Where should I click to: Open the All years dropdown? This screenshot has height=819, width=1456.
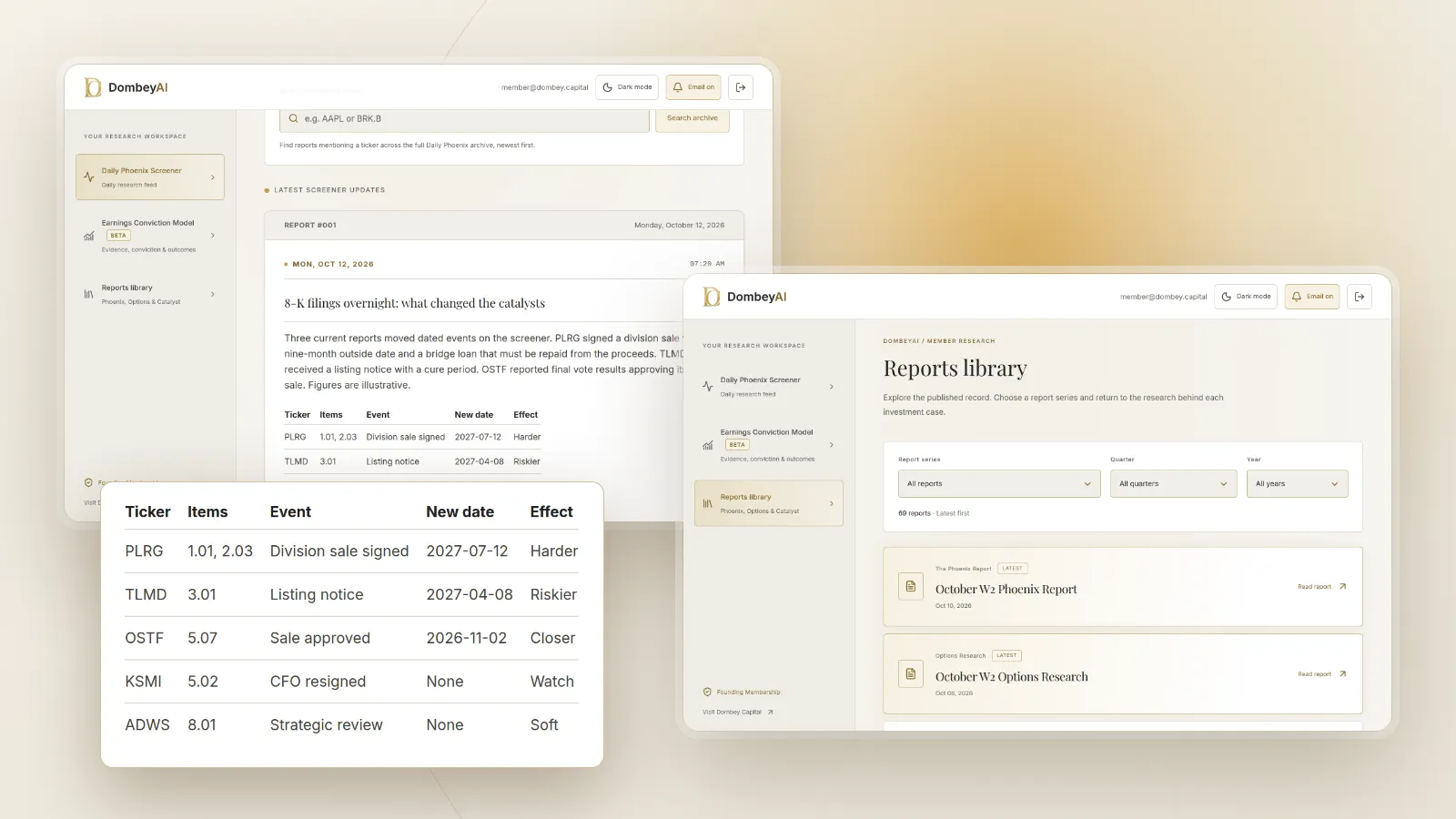click(1297, 484)
